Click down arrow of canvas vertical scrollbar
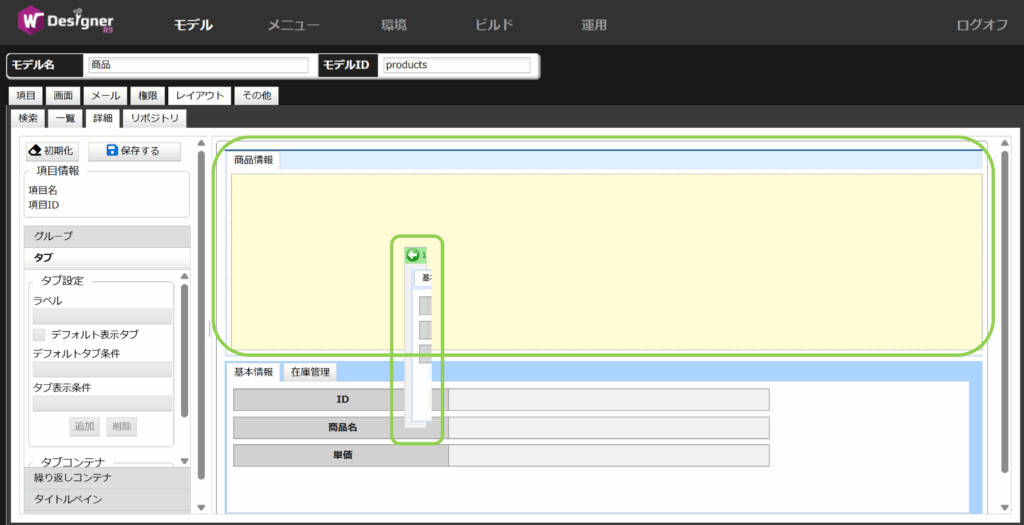Image resolution: width=1024 pixels, height=525 pixels. tap(1004, 508)
